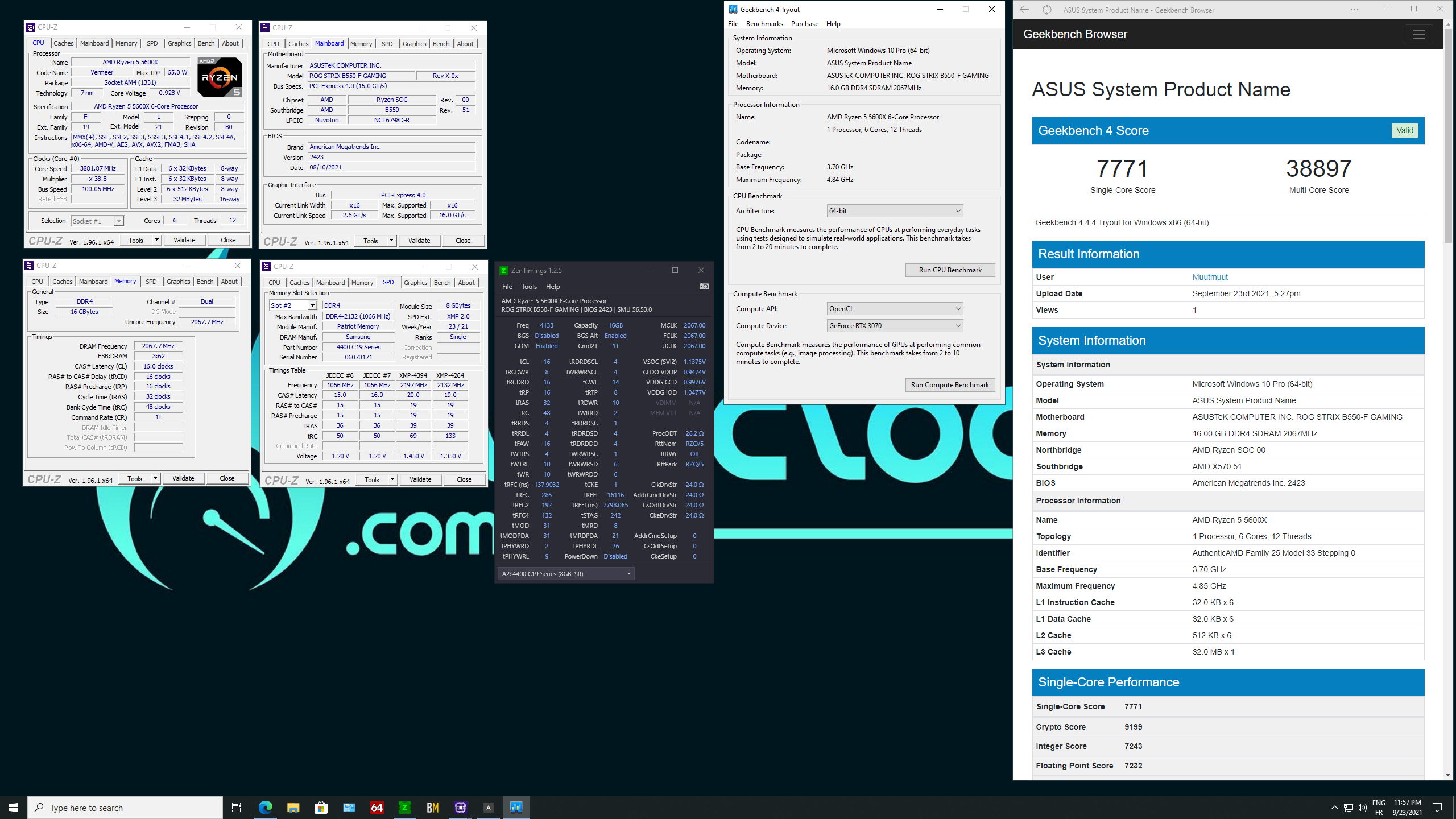Image resolution: width=1456 pixels, height=819 pixels.
Task: Click the Help menu in Geekbench 4
Action: coord(833,24)
